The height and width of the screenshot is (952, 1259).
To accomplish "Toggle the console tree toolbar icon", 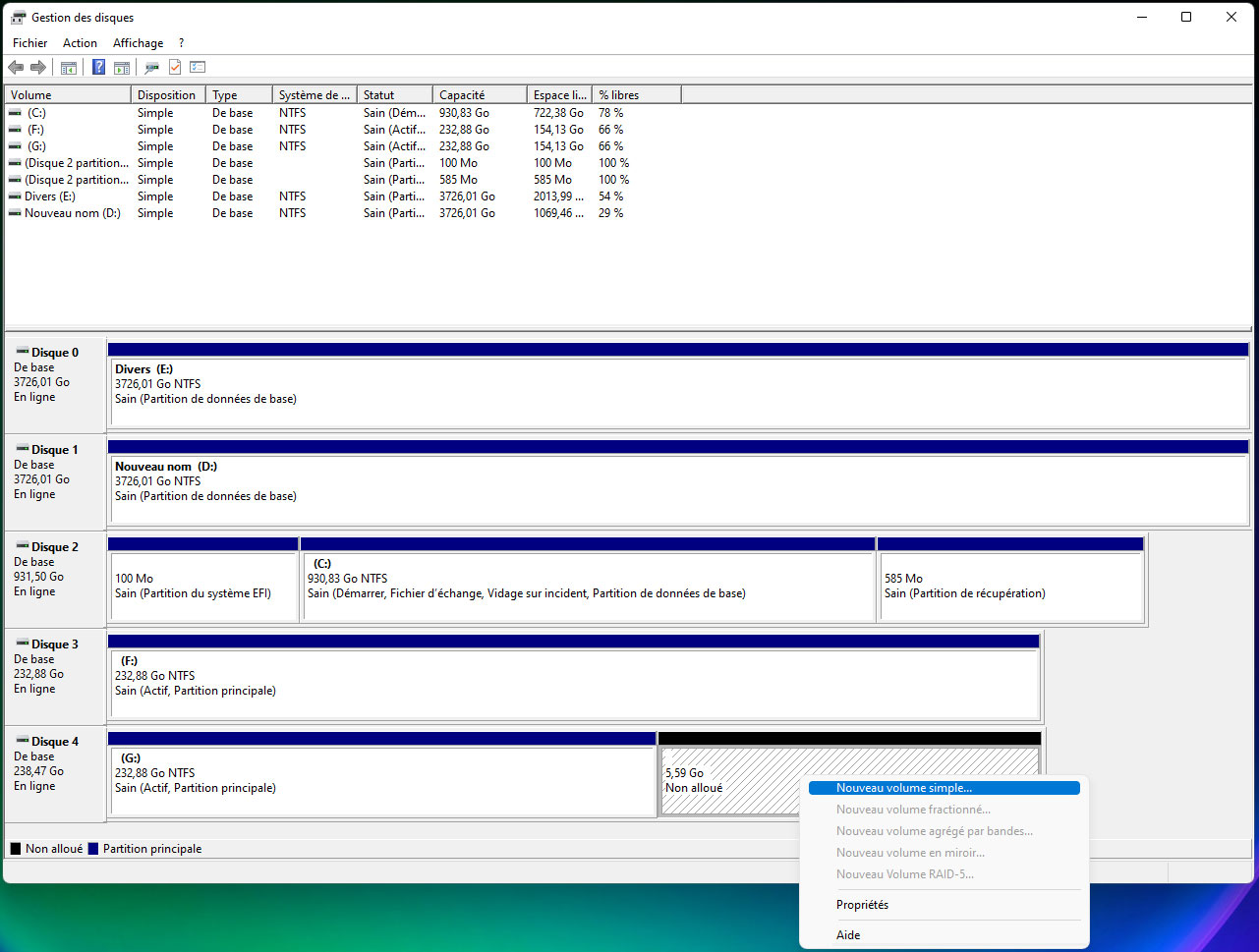I will tap(69, 67).
